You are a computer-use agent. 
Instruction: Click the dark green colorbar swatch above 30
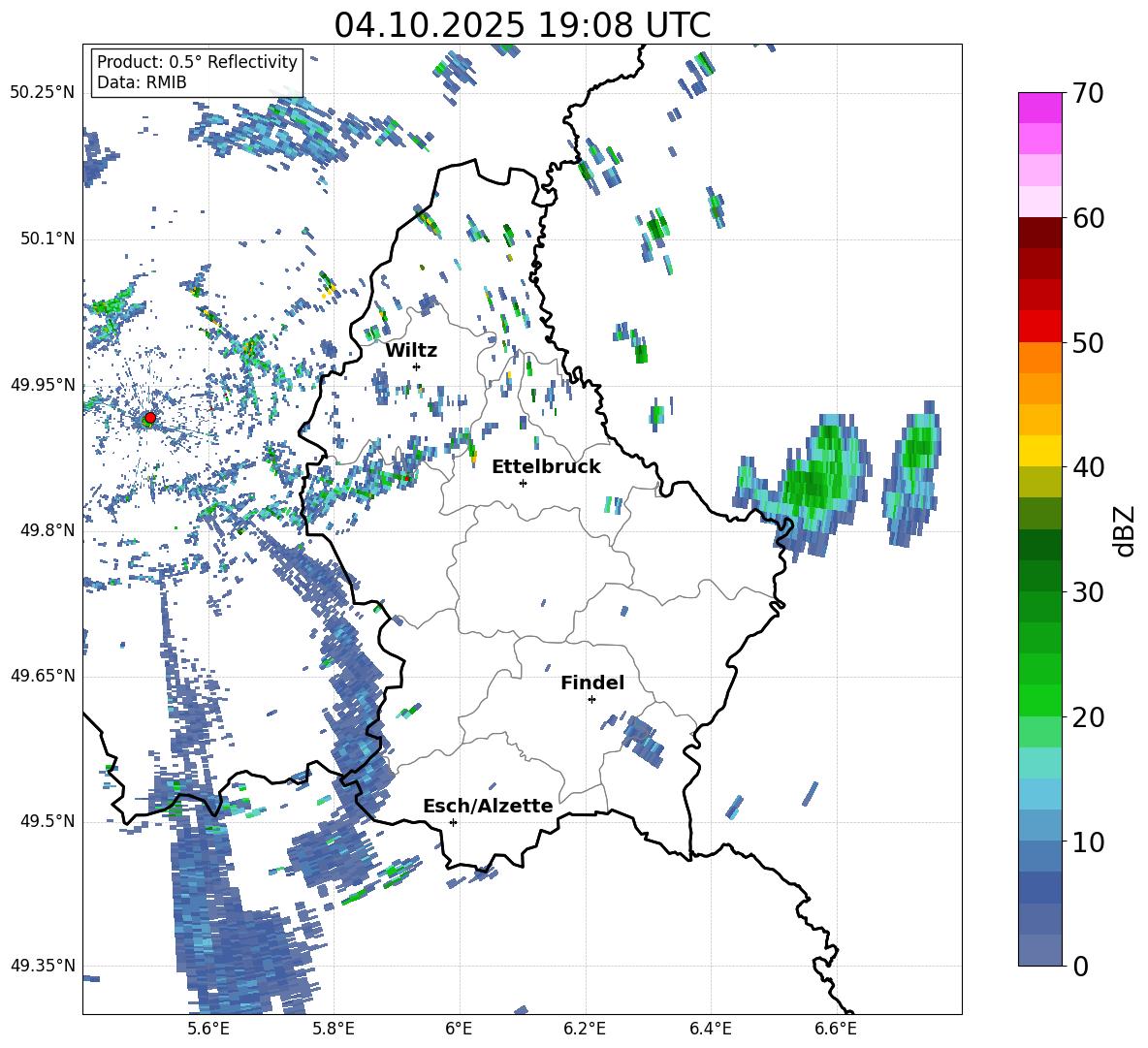pyautogui.click(x=1039, y=576)
